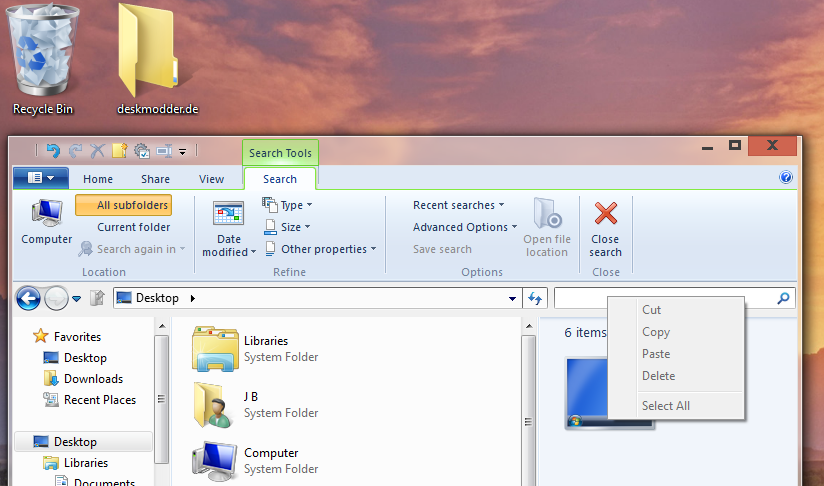Click the Up one level icon
The image size is (824, 486).
tap(97, 298)
